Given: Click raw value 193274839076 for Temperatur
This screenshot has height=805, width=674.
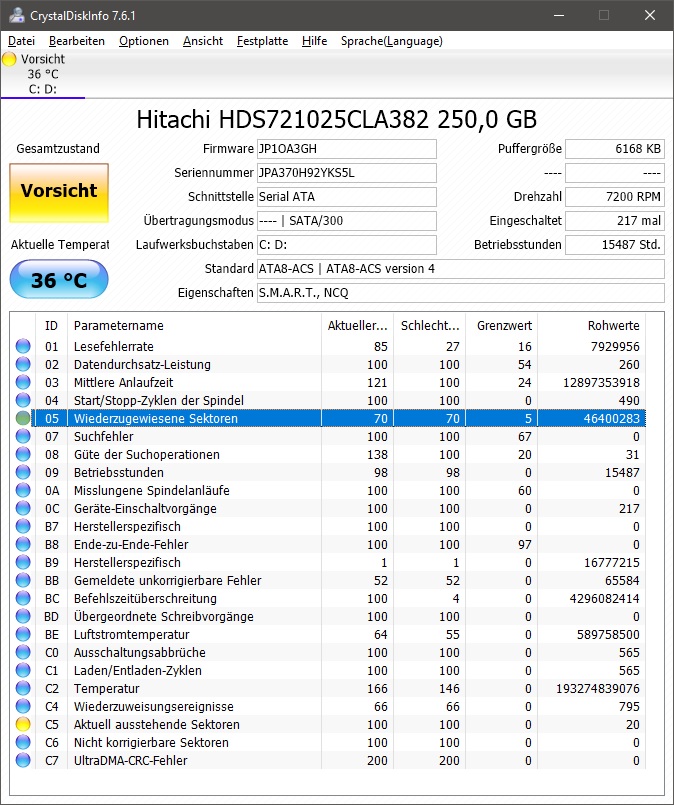Looking at the screenshot, I should coord(598,688).
